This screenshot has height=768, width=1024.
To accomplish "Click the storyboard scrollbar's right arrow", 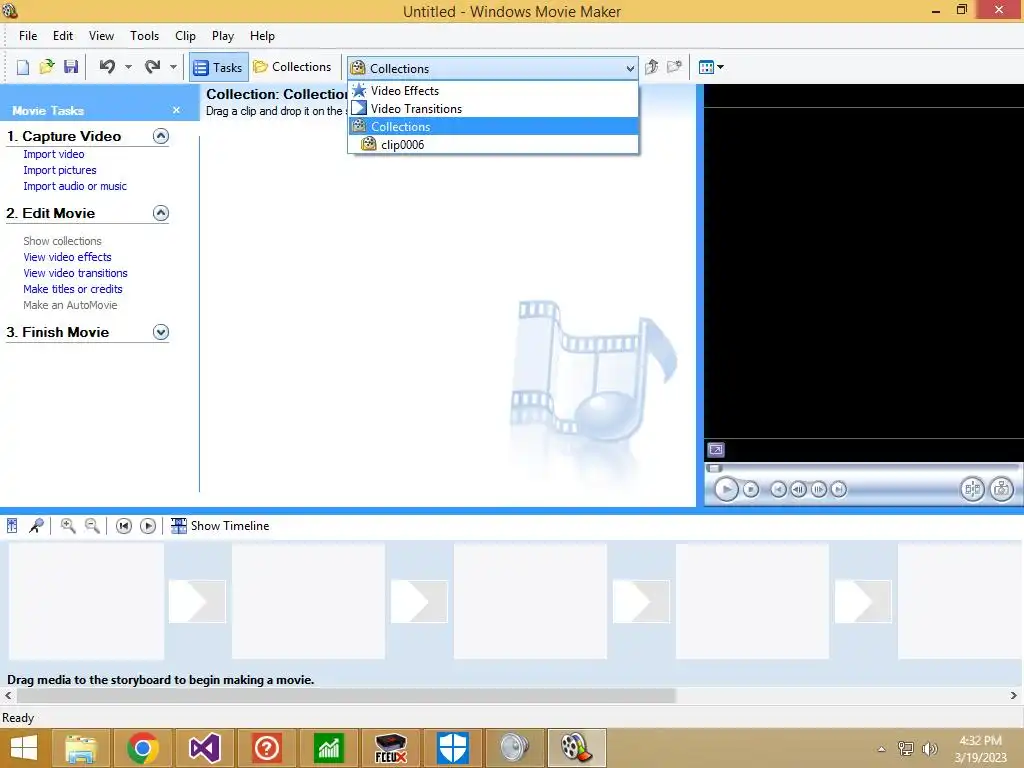I will point(1014,696).
